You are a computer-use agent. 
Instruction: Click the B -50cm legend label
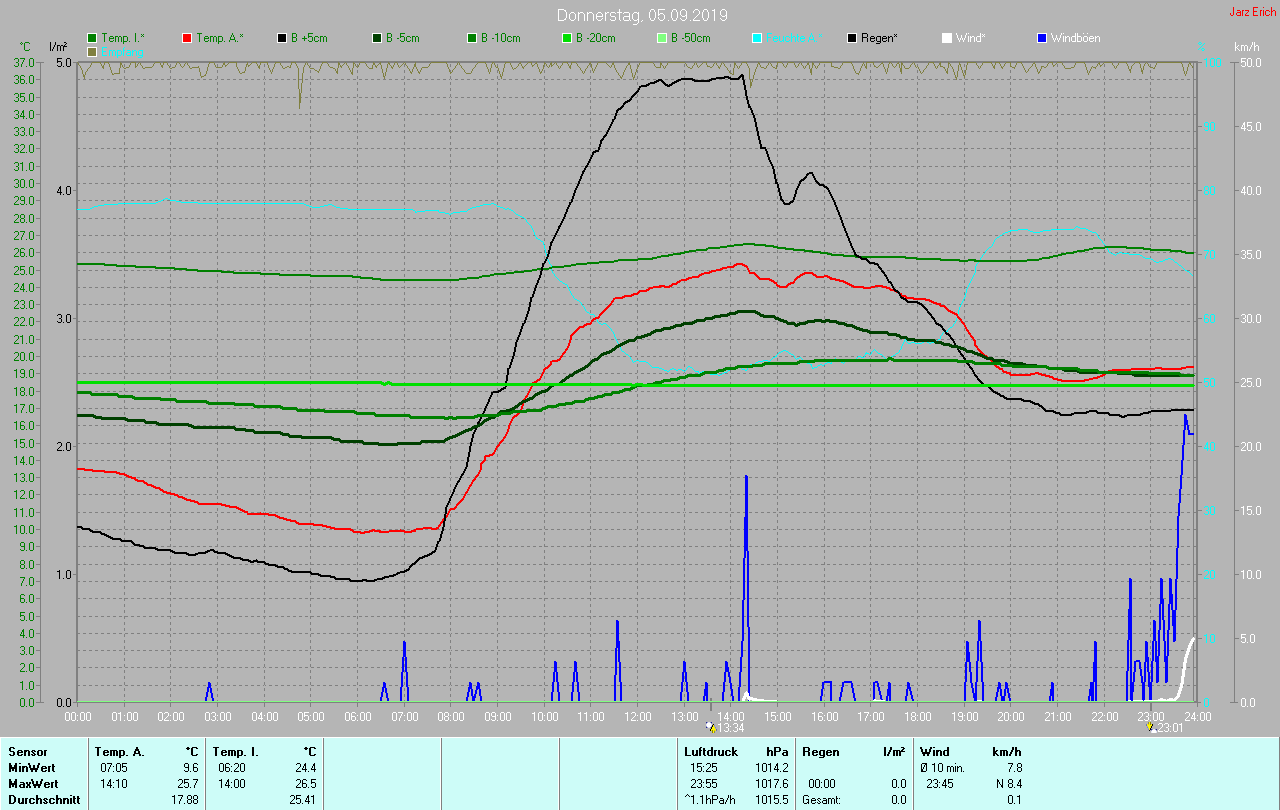pyautogui.click(x=693, y=38)
